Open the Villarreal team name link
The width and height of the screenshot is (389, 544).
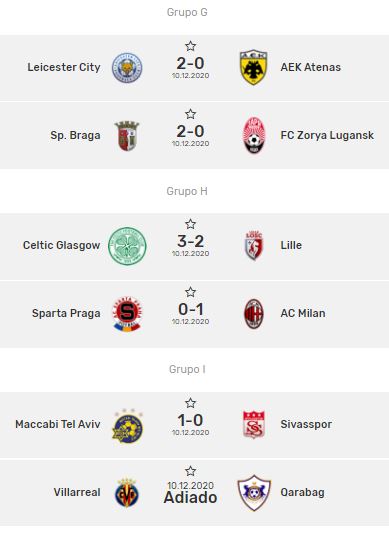coord(77,492)
